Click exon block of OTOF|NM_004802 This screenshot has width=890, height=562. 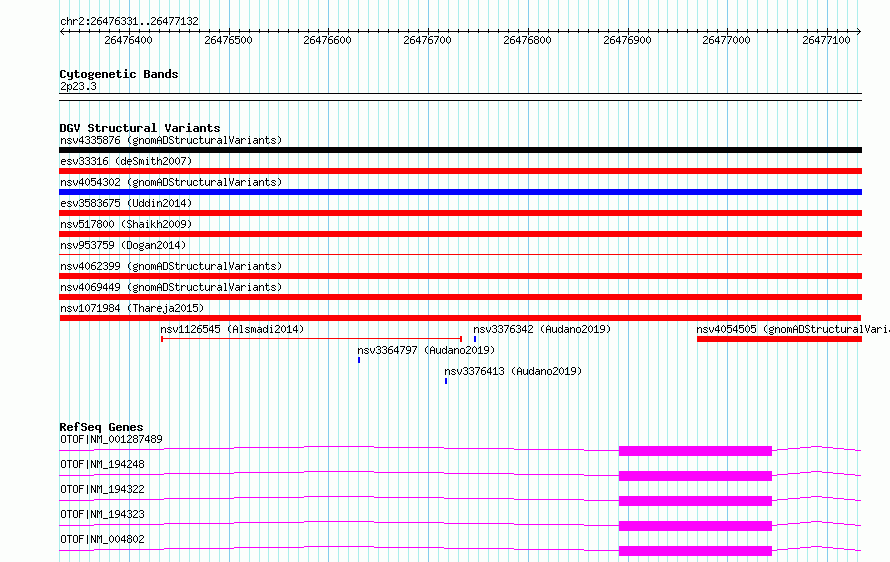pos(695,551)
